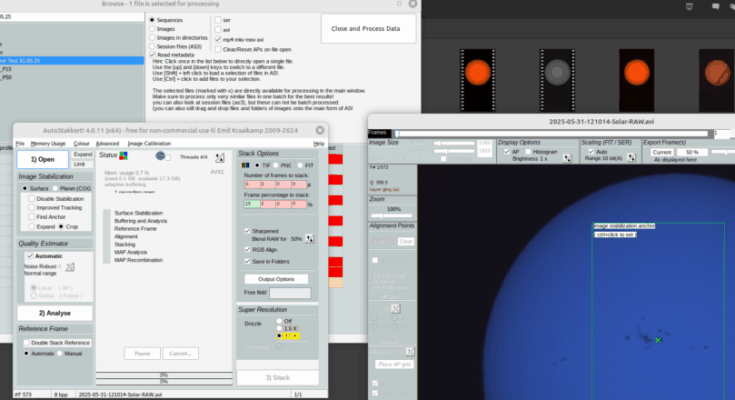The image size is (735, 400).
Task: Click the Output Options button
Action: [276, 278]
